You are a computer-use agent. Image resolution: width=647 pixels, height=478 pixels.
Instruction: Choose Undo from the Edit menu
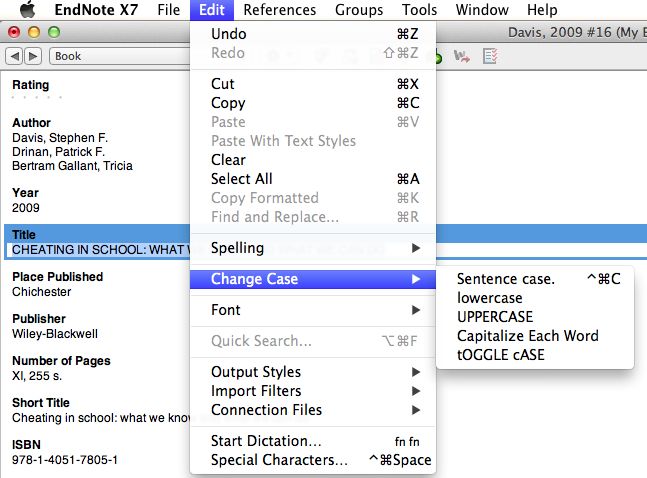pos(313,34)
